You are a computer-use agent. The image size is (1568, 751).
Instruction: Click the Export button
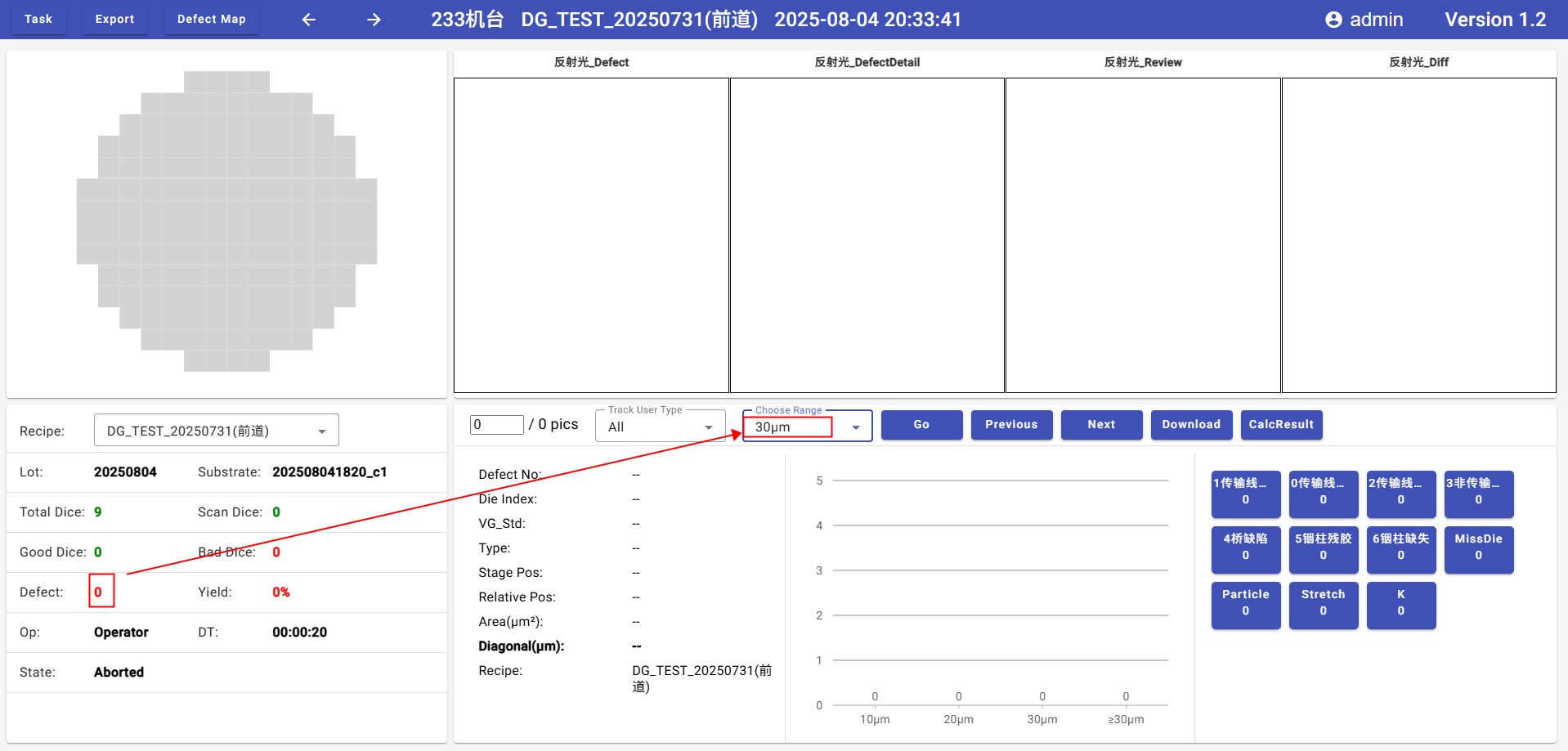114,19
